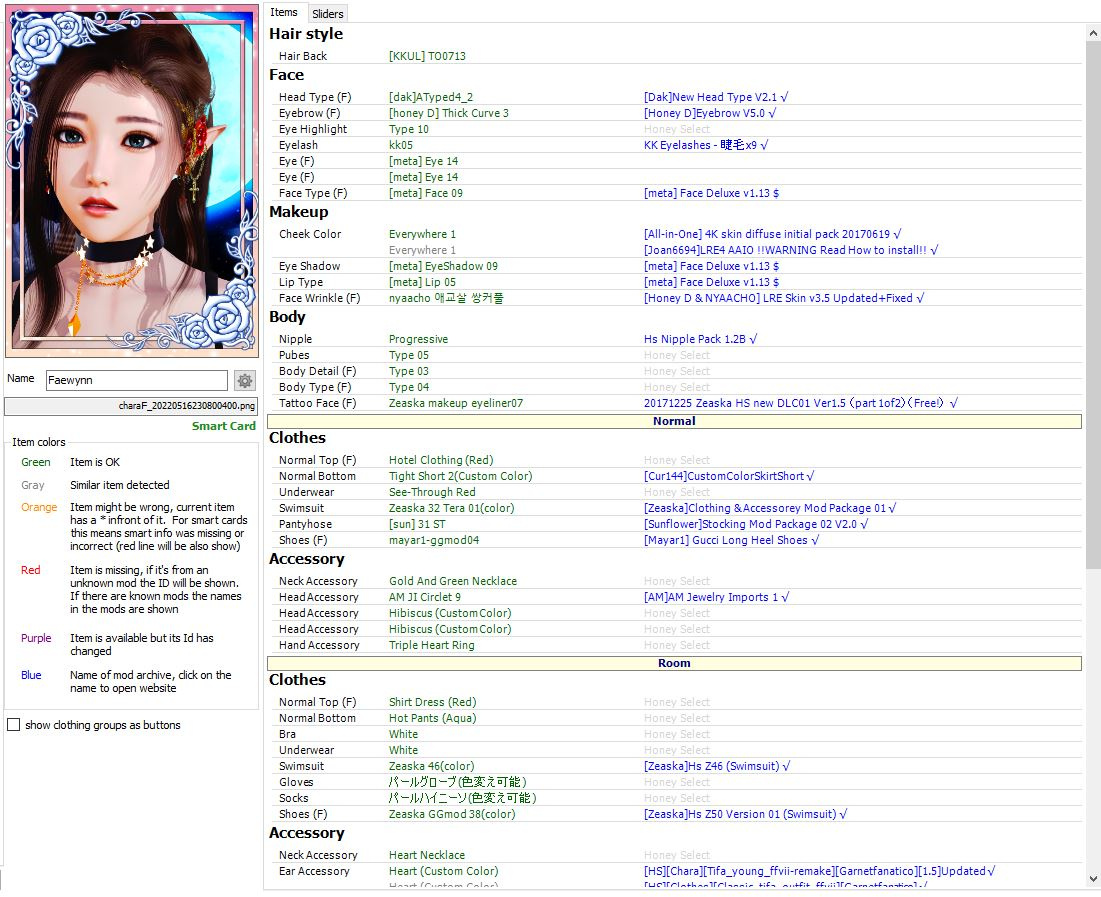Open LRE Skin v3.5 Updated+Fixed link
1101x897 pixels.
click(784, 298)
